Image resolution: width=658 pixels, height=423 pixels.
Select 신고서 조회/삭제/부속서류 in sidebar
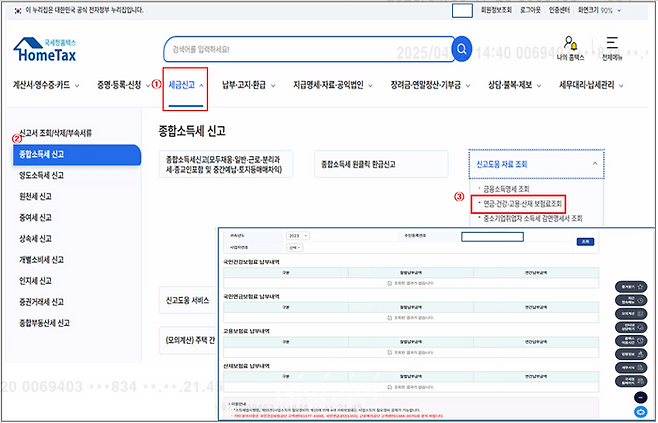tap(55, 133)
